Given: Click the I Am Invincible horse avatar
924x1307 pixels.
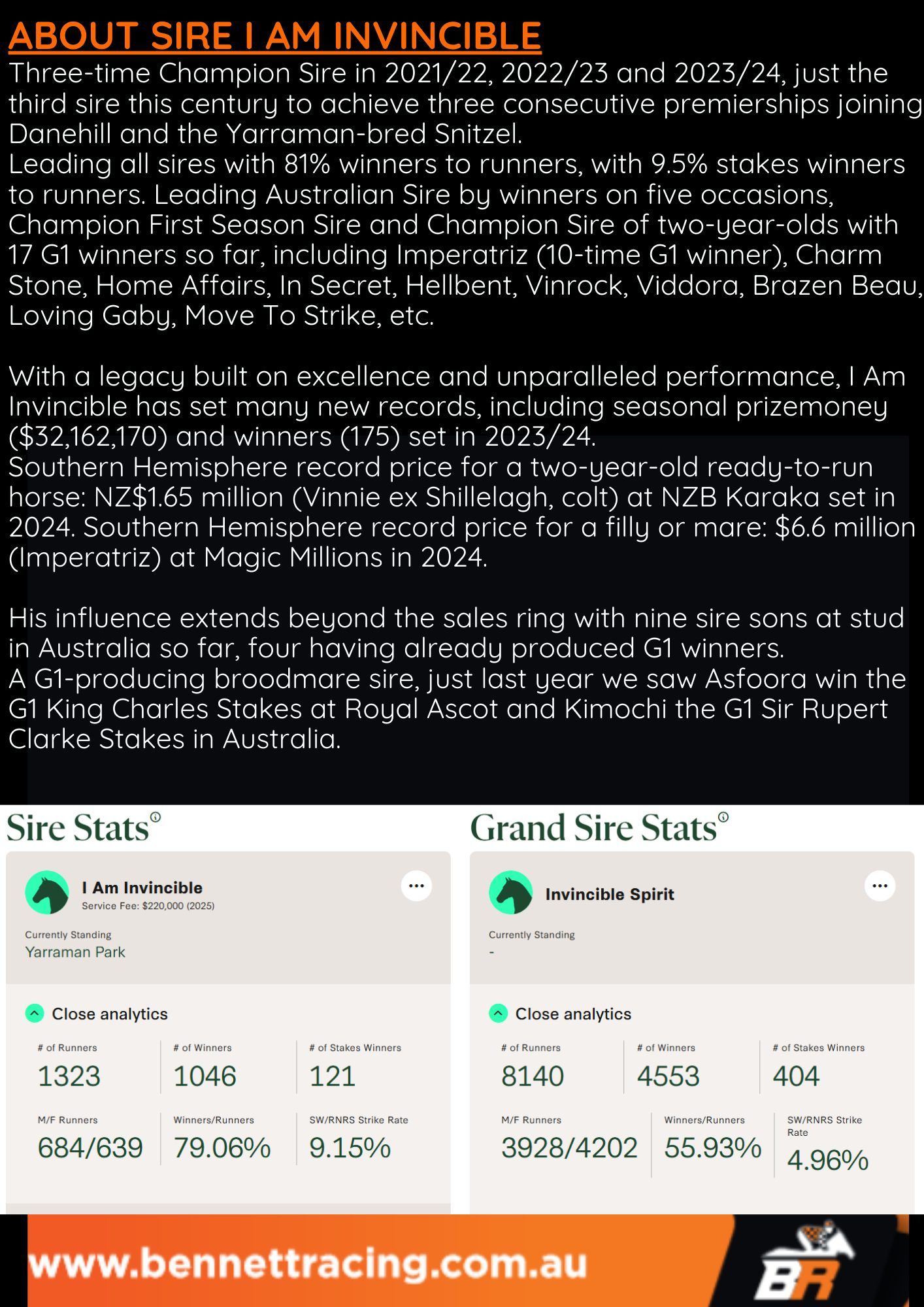Looking at the screenshot, I should coord(47,893).
